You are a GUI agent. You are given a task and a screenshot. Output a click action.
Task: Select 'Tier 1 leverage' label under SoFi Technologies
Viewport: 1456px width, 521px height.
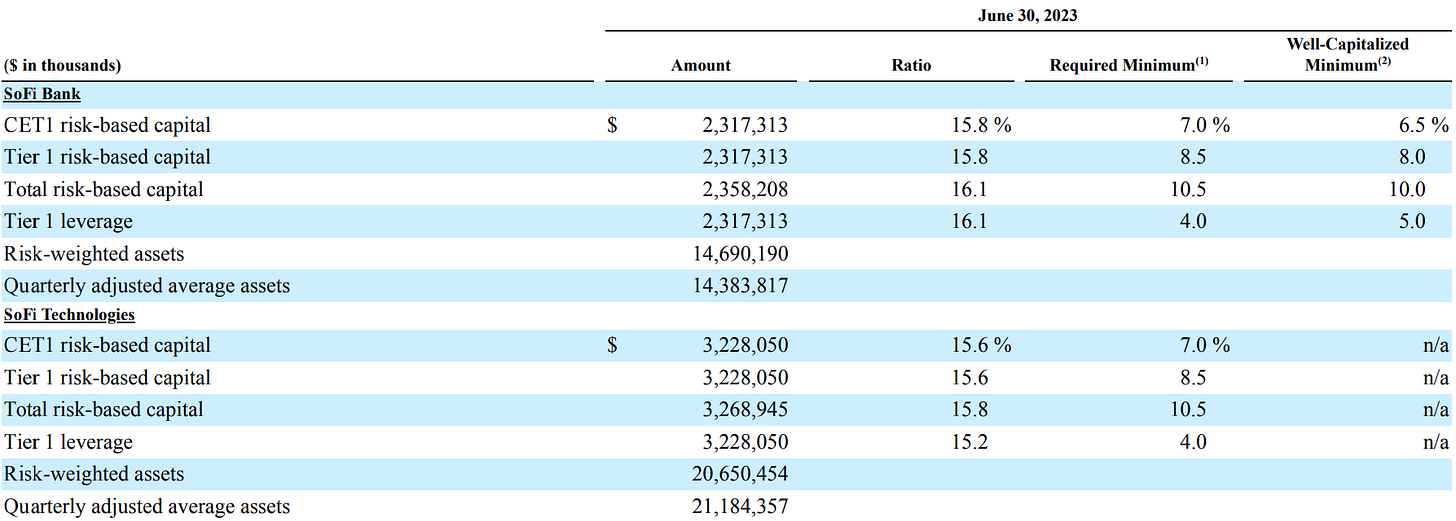point(68,441)
